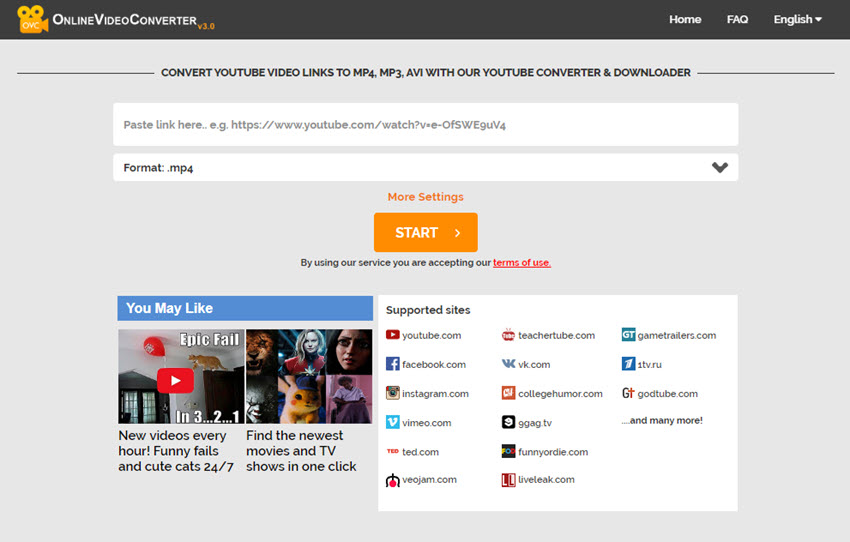Click '...and many more!' text
Screen dimensions: 850x542
click(662, 420)
